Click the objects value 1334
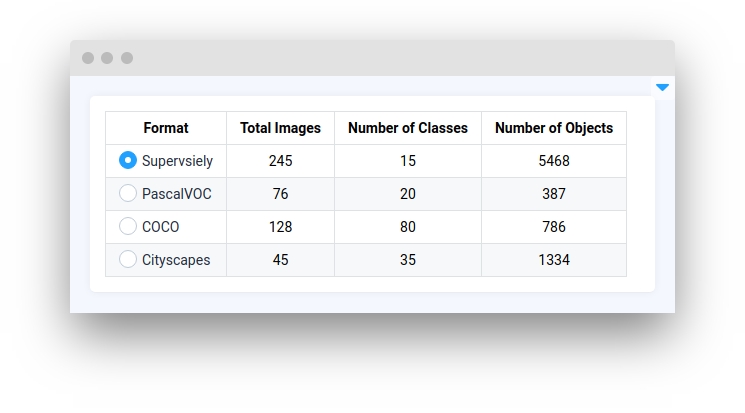This screenshot has height=413, width=745. 554,260
